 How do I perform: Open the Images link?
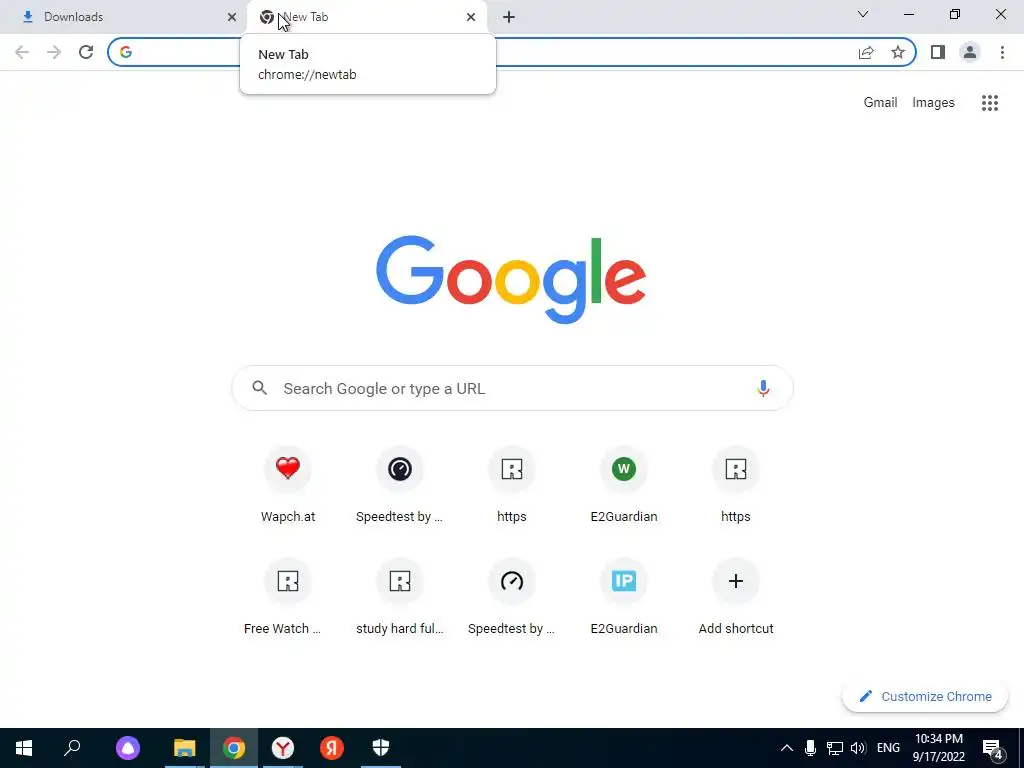(x=933, y=103)
